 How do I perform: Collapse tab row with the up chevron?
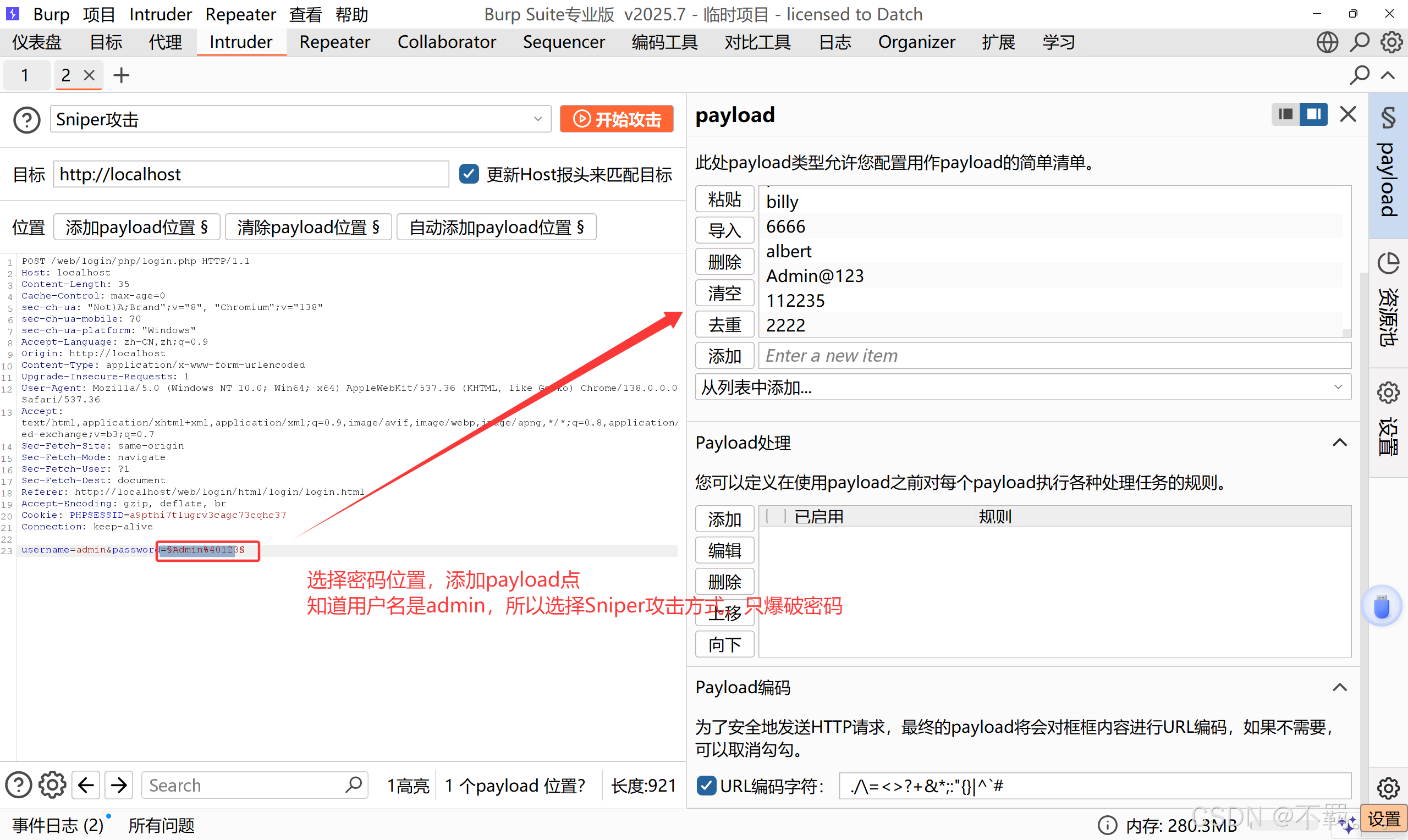coord(1388,75)
